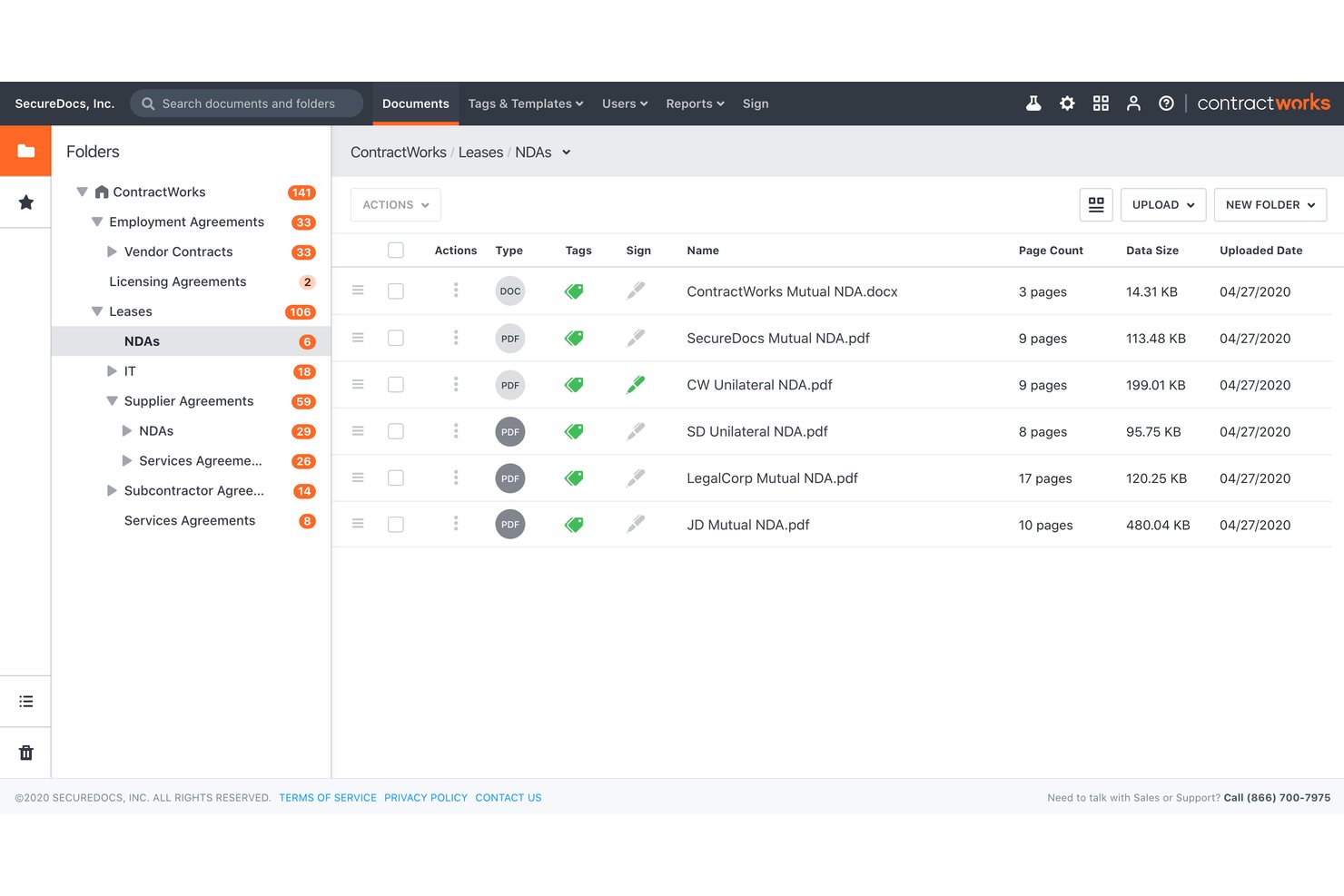Open the NEW FOLDER dropdown
1344x896 pixels.
click(1270, 205)
